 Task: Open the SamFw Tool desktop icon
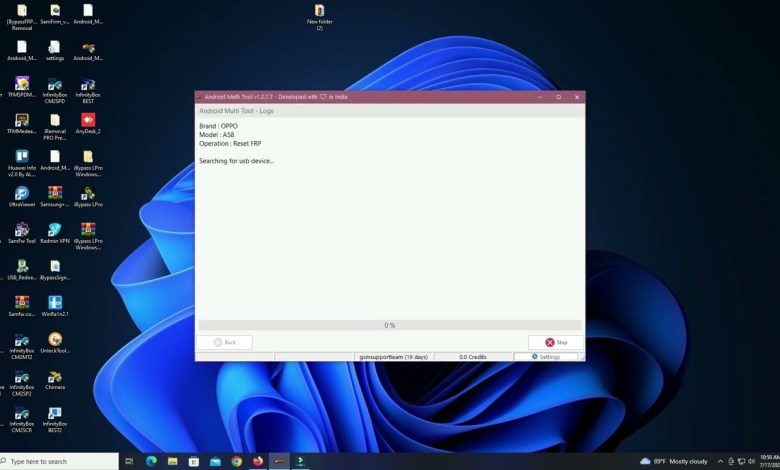[x=22, y=230]
